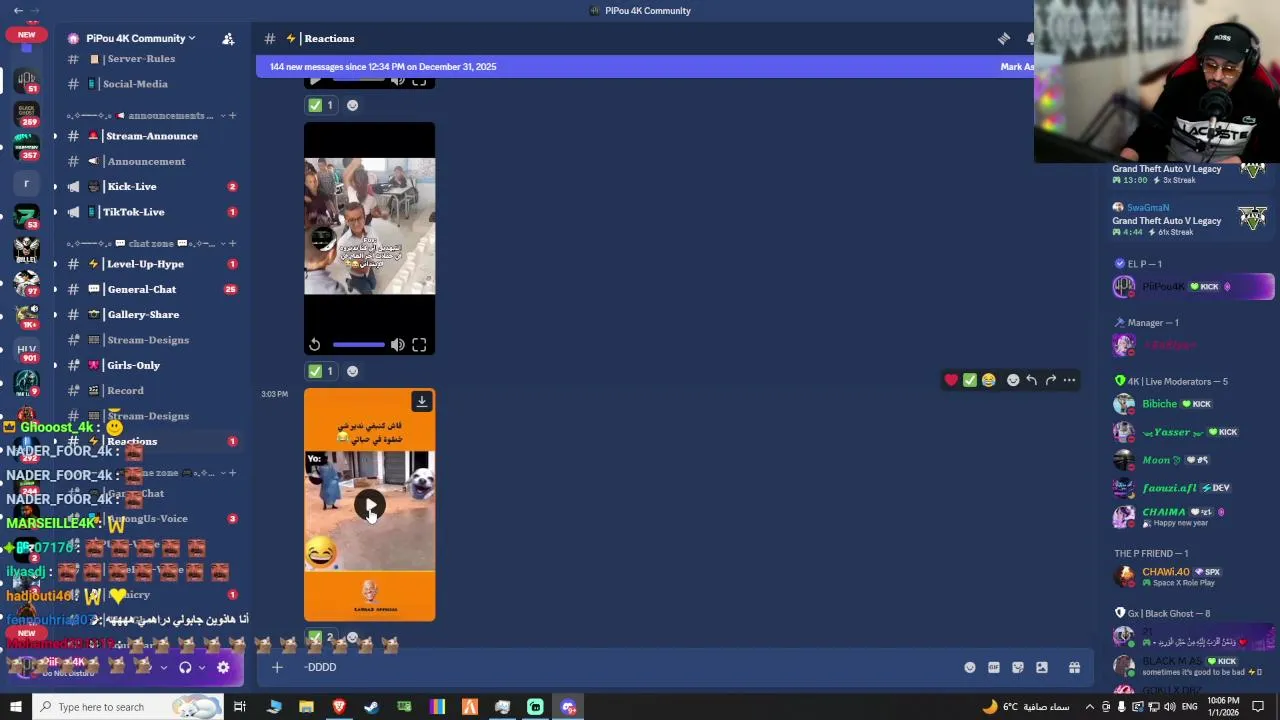Toggle mute speaker icon on classroom video

[x=398, y=345]
